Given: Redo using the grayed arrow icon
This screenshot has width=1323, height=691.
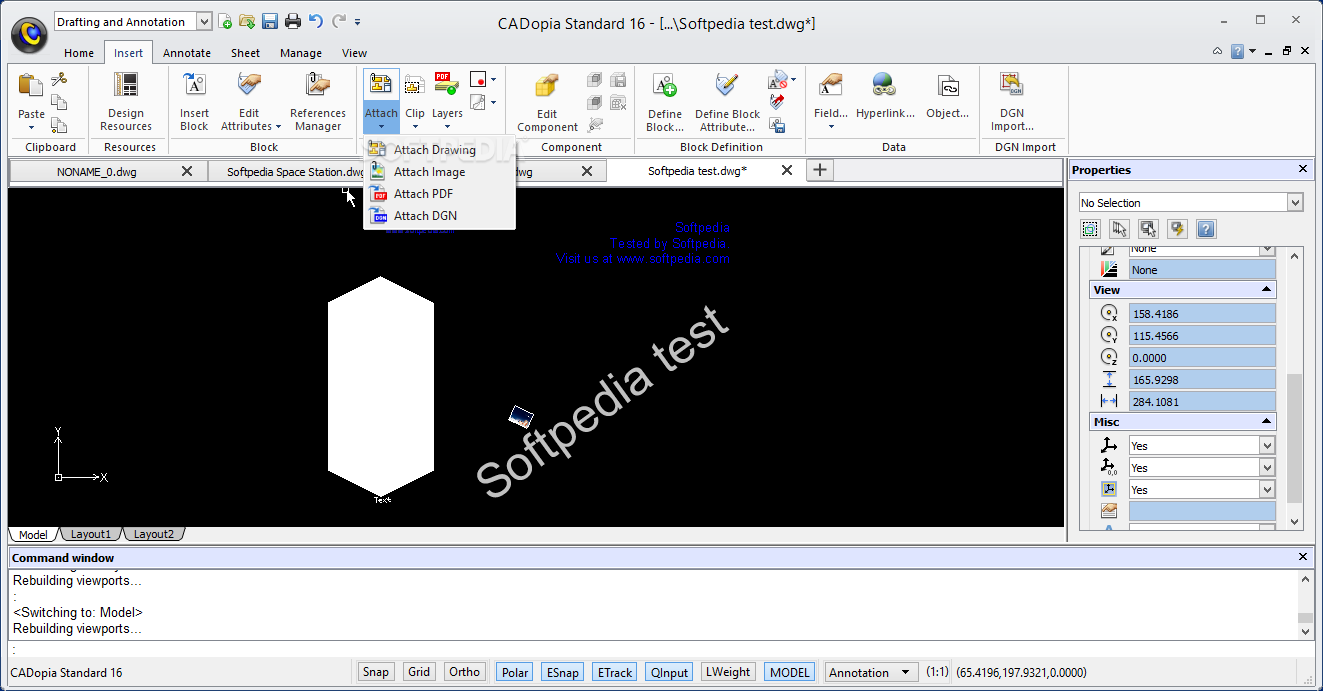Looking at the screenshot, I should click(339, 21).
